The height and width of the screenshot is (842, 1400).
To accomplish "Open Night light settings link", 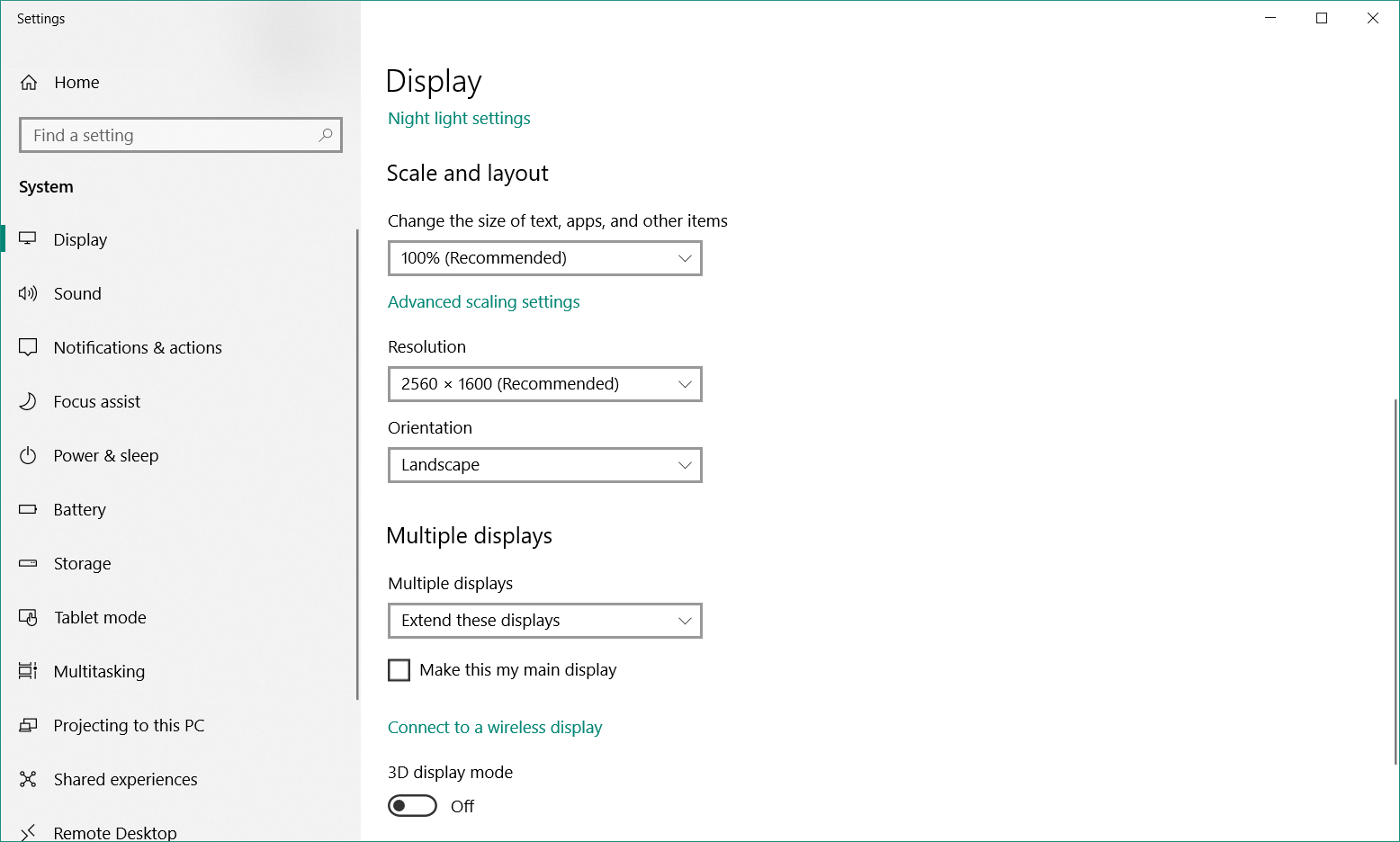I will coord(459,119).
